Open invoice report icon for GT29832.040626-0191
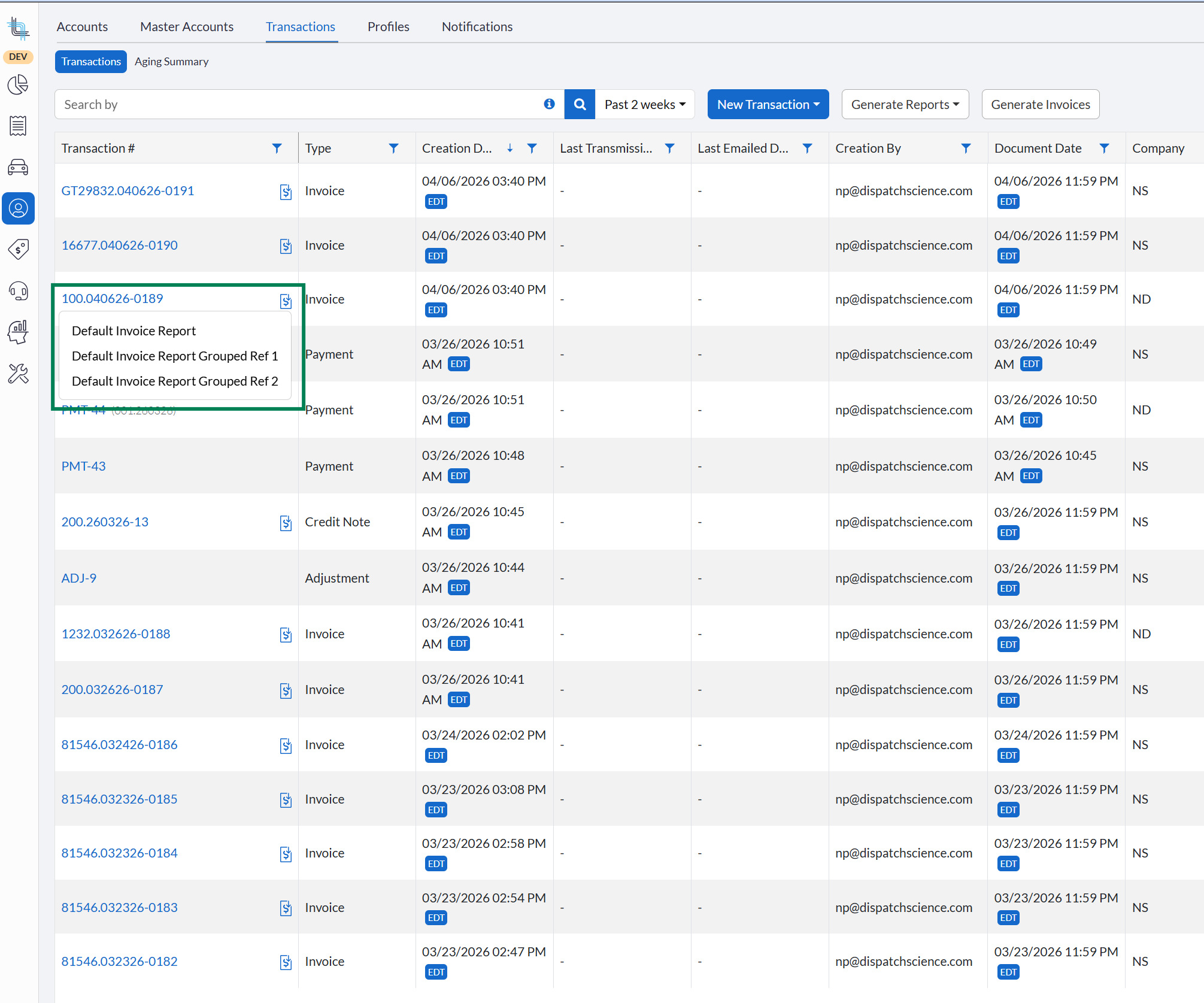The width and height of the screenshot is (1204, 1003). 286,192
